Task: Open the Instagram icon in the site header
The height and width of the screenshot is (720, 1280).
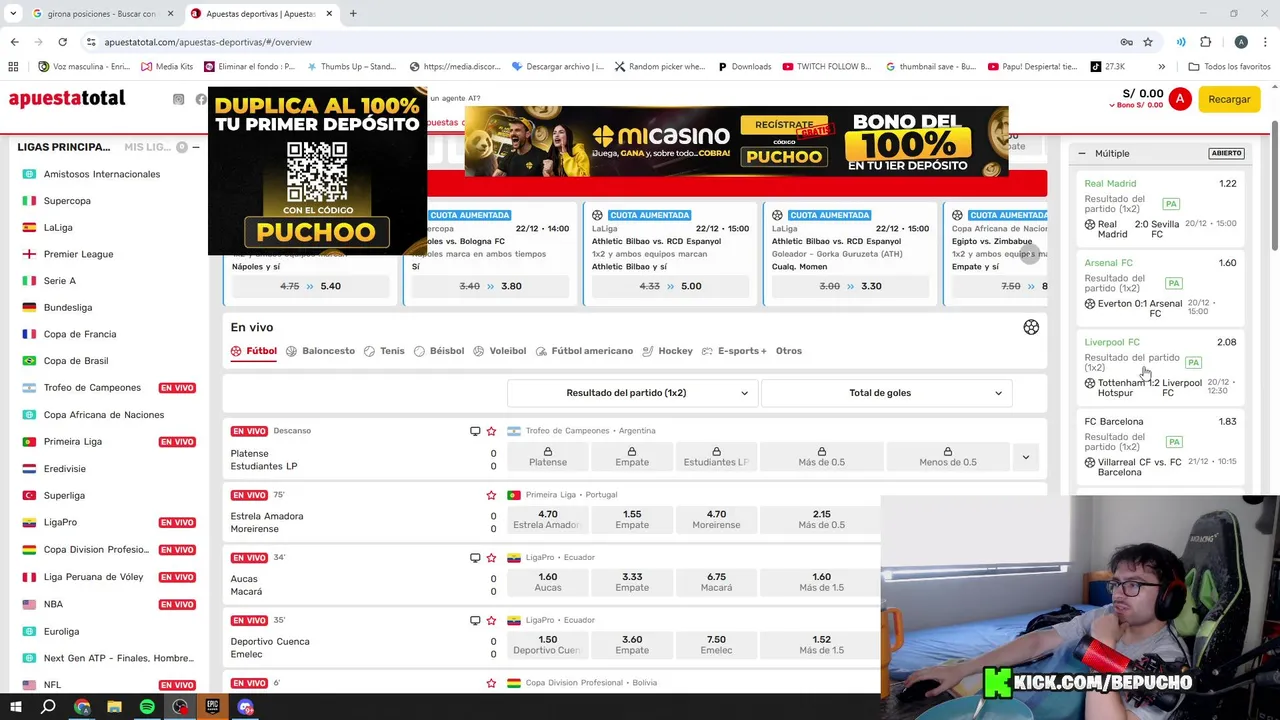Action: [x=178, y=99]
